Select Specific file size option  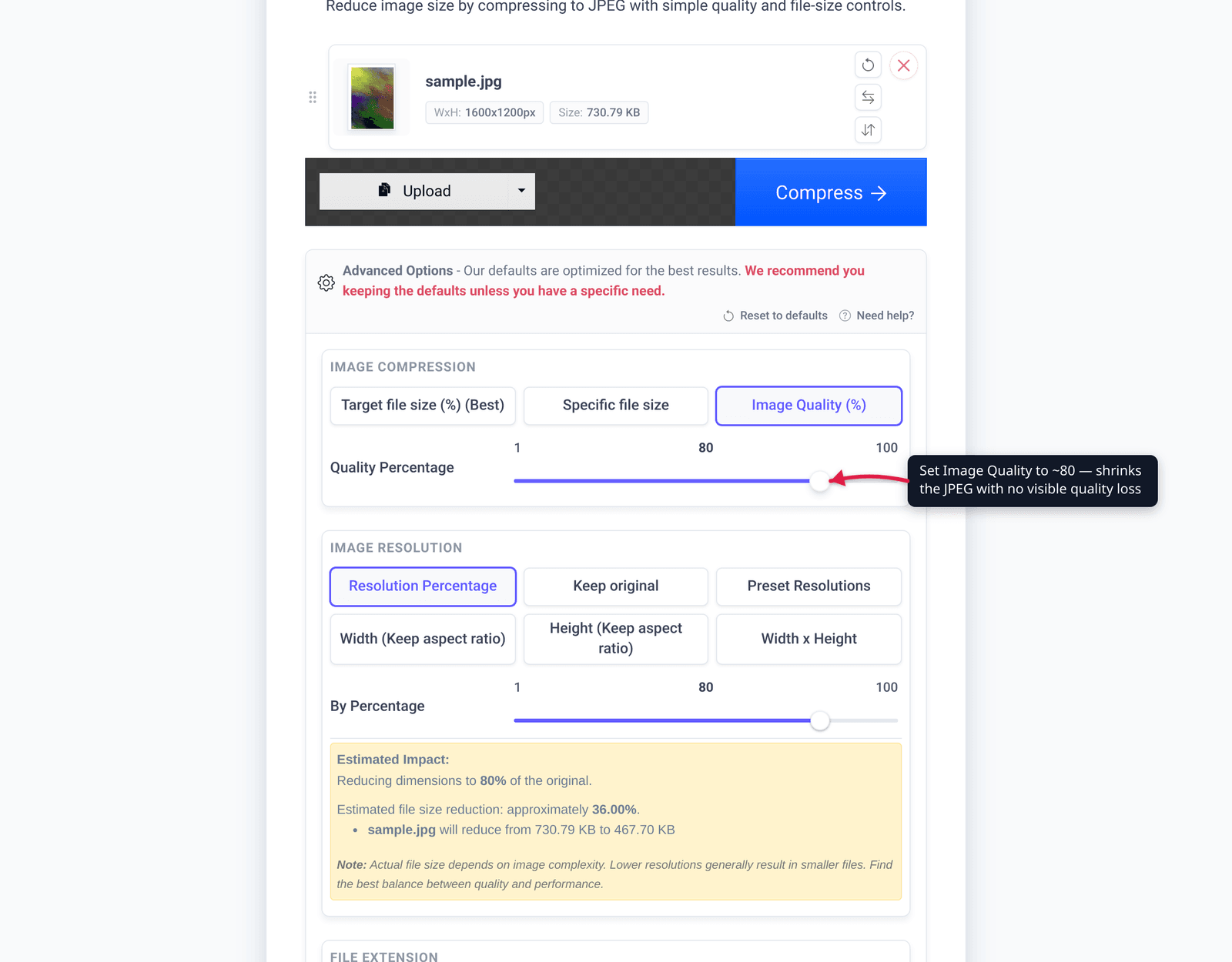(616, 406)
